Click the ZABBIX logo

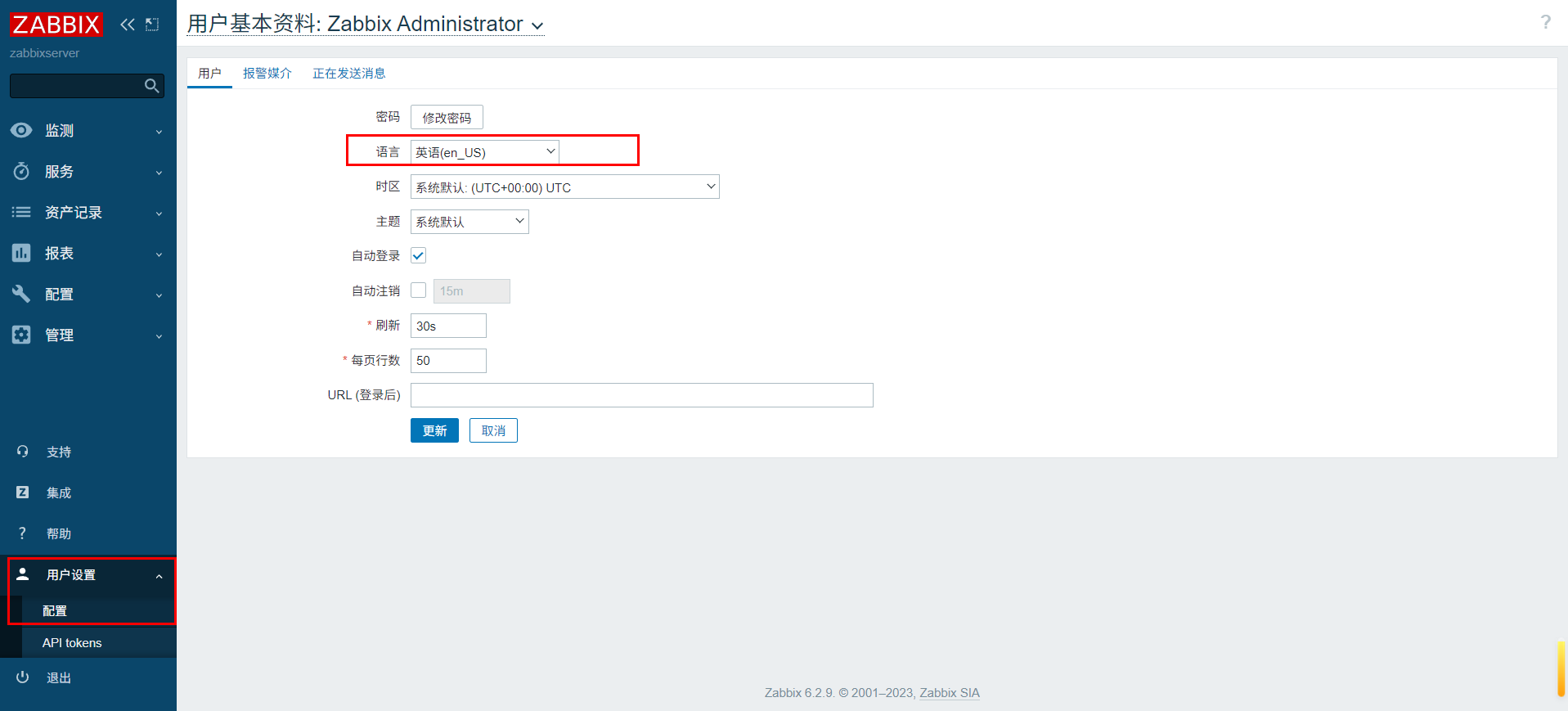coord(56,25)
